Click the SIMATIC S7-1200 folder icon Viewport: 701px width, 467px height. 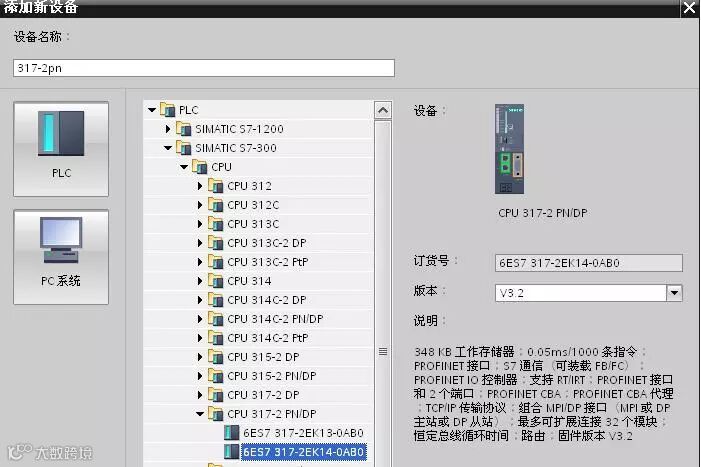[x=184, y=129]
